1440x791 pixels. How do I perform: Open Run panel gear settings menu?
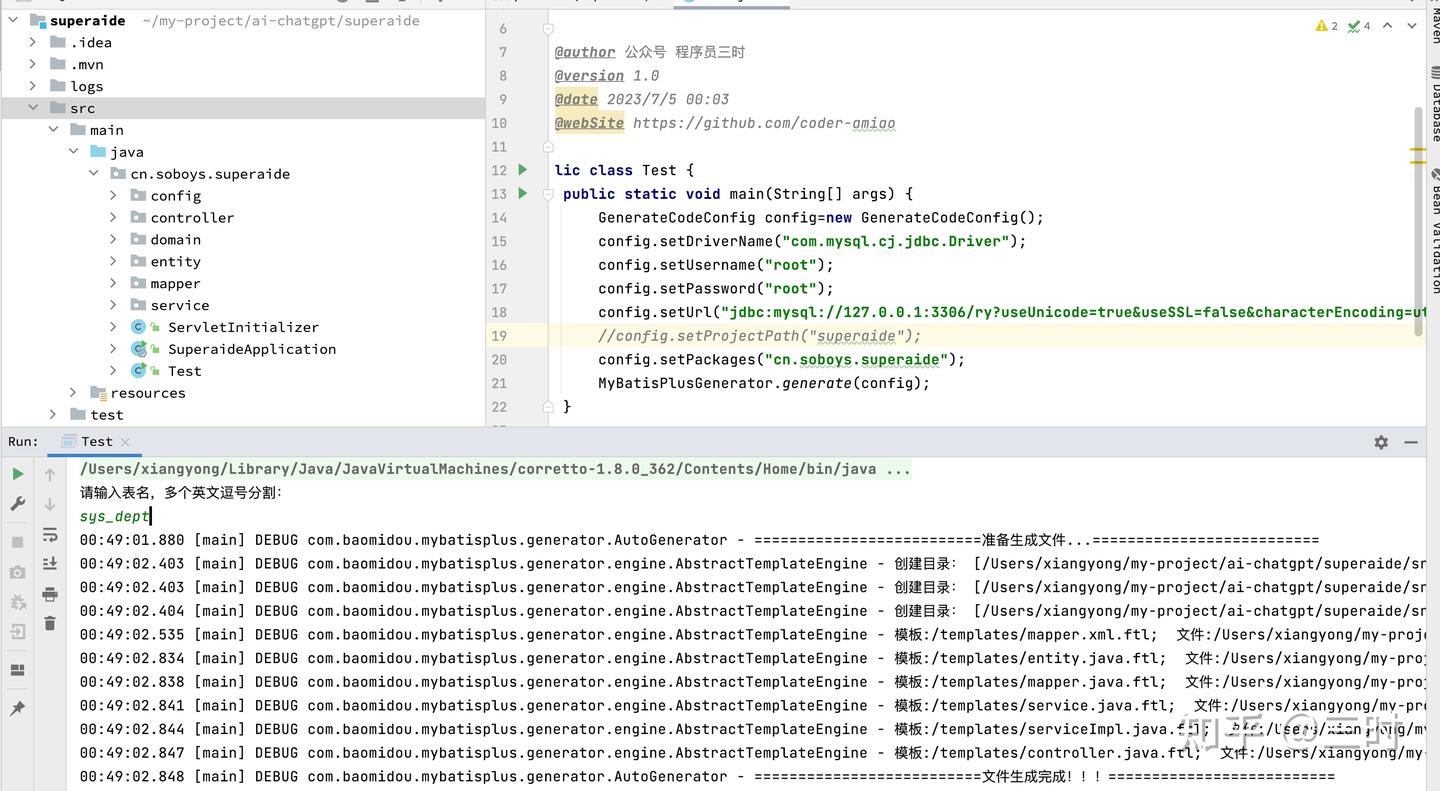point(1380,441)
